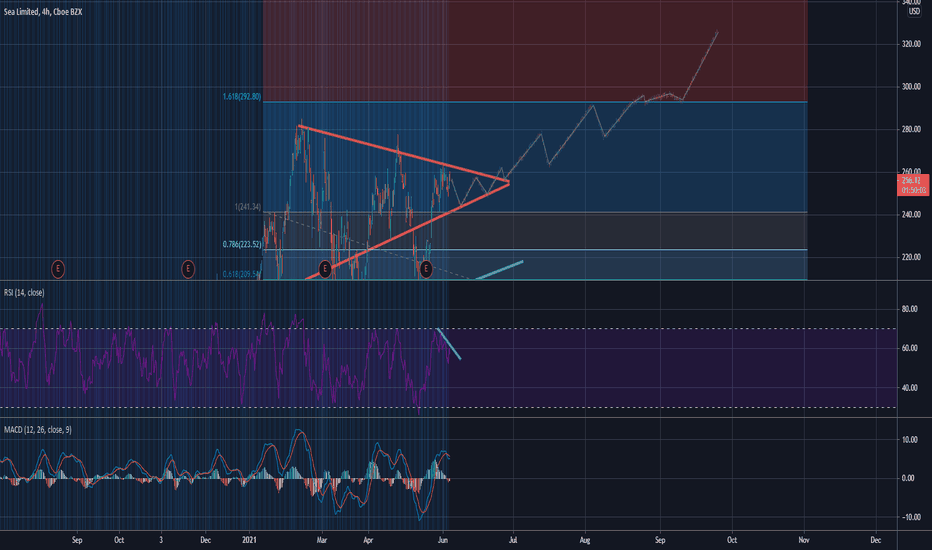The height and width of the screenshot is (550, 932).
Task: Click the 0.786(223.52) Fibonacci level label
Action: point(242,244)
